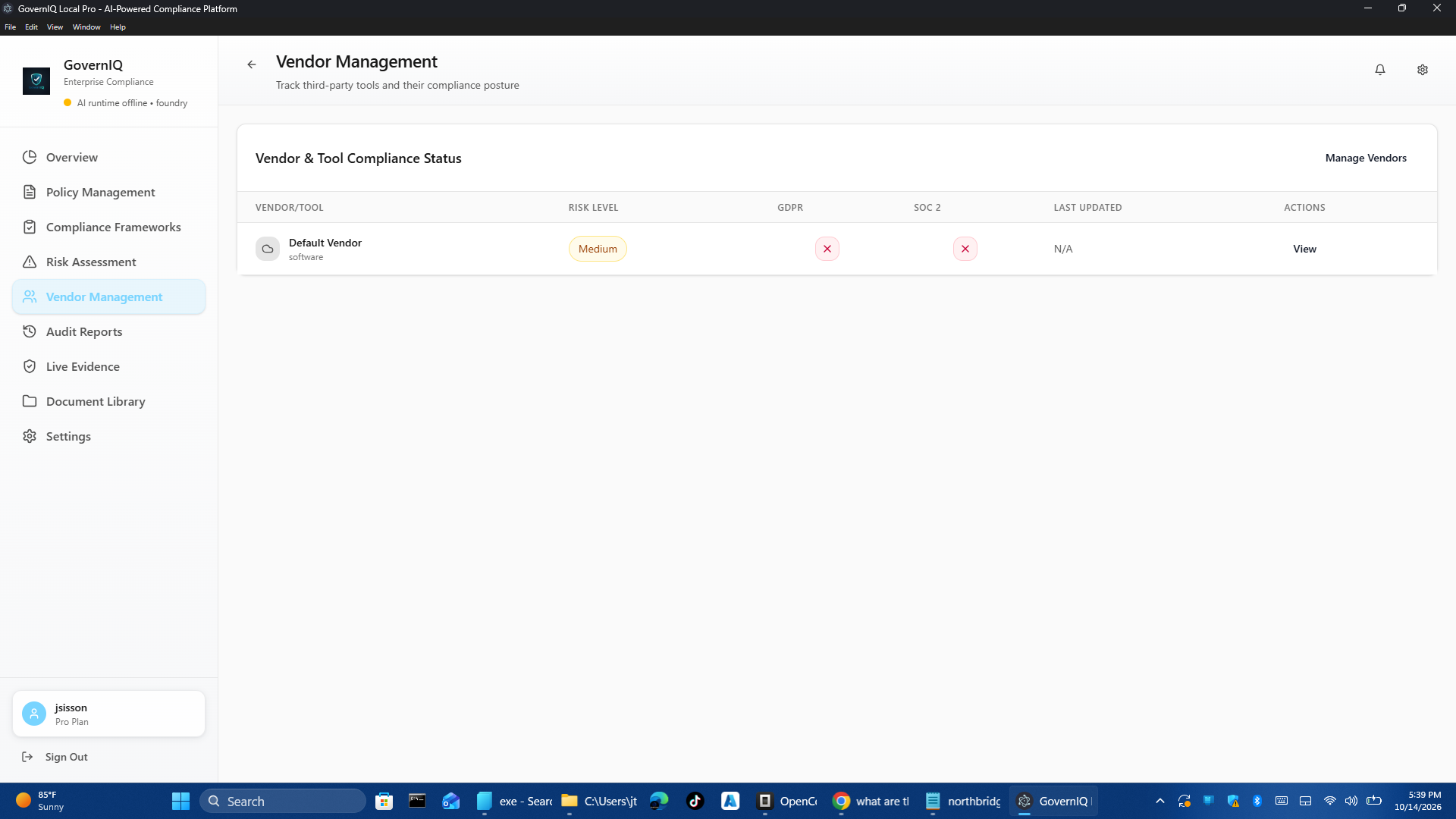1456x819 pixels.
Task: Open Settings in the sidebar
Action: point(108,436)
